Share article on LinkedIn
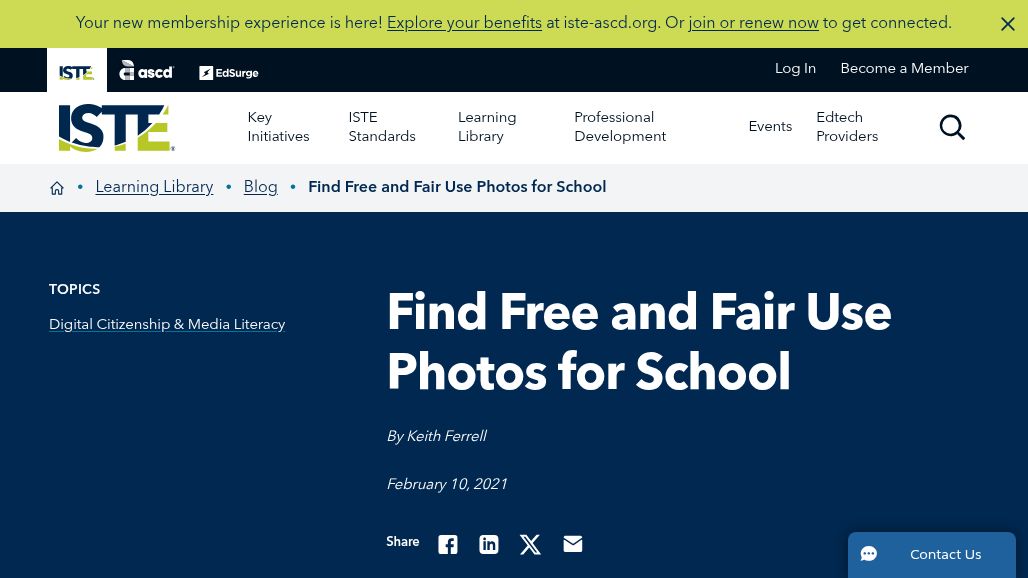The image size is (1028, 578). click(489, 544)
